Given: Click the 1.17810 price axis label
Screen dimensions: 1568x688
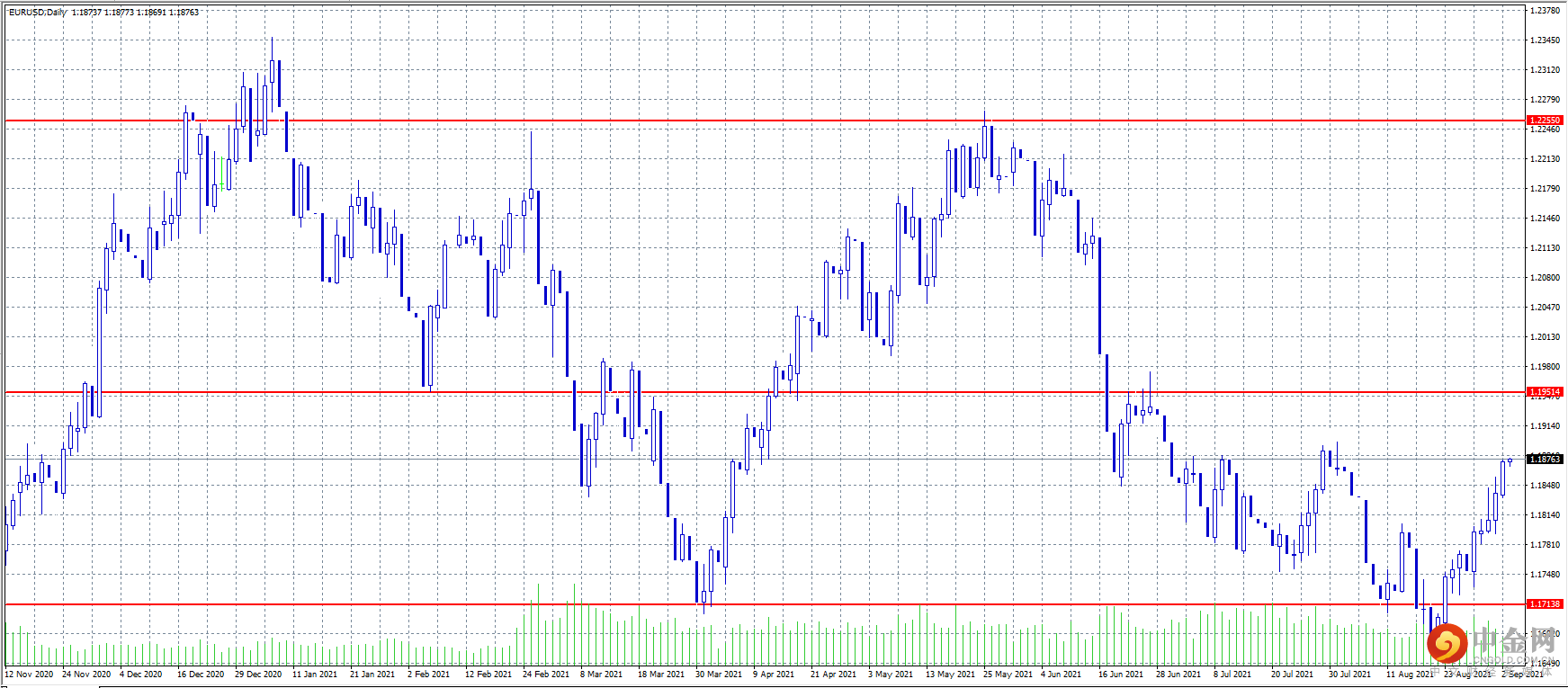Looking at the screenshot, I should click(1546, 545).
